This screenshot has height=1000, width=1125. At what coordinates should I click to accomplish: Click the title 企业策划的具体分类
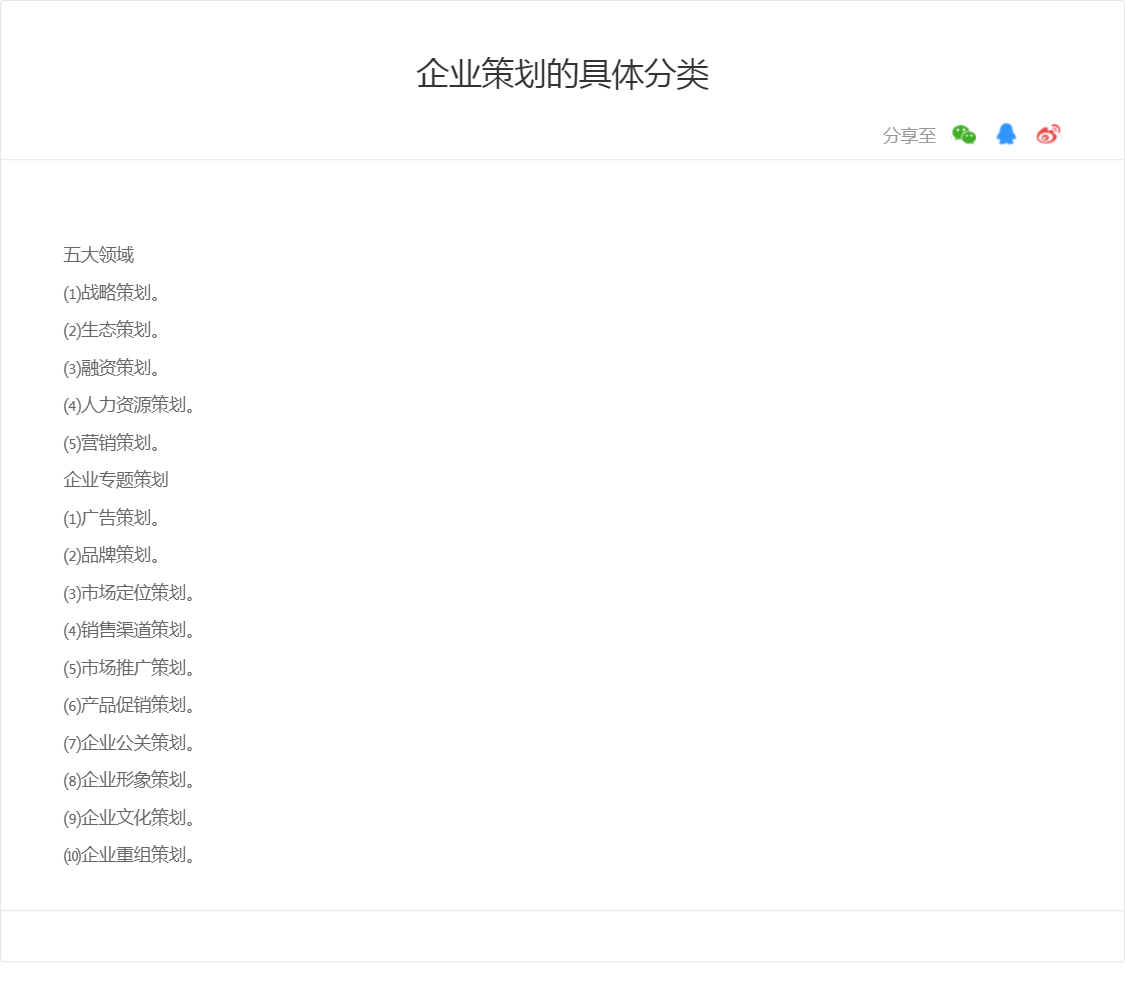(562, 75)
